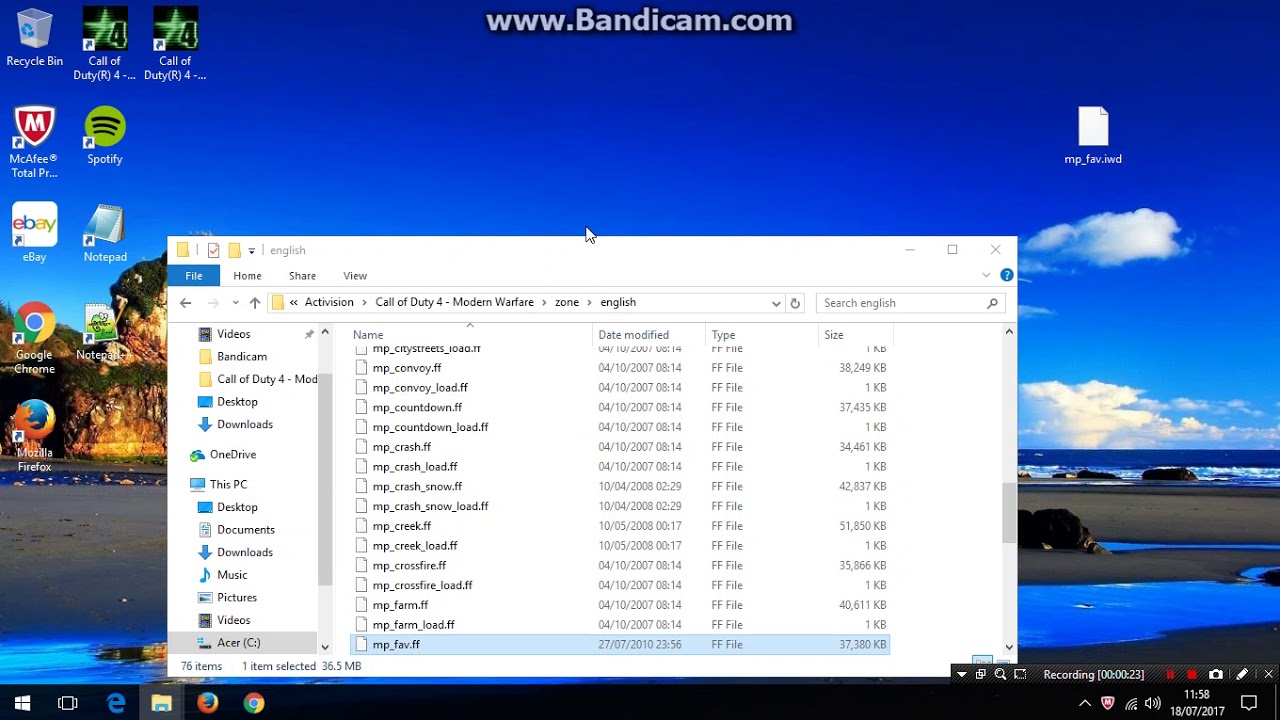Click the New folder icon in the Explorer title bar

tap(234, 250)
